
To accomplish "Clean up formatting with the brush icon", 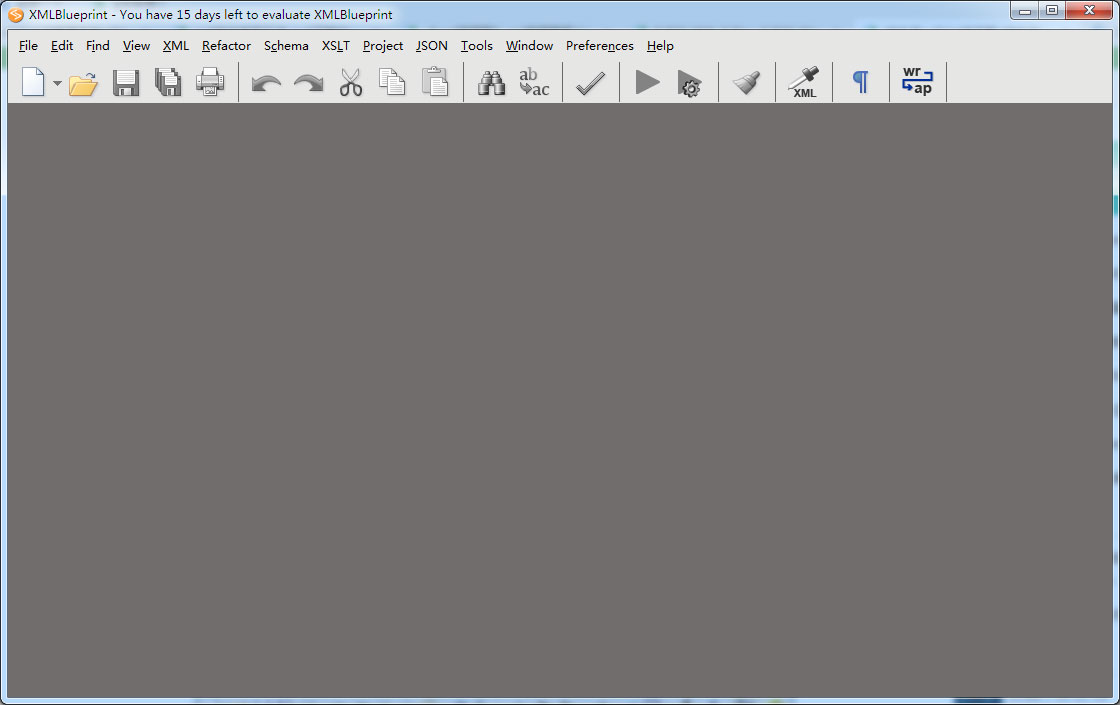I will [746, 83].
